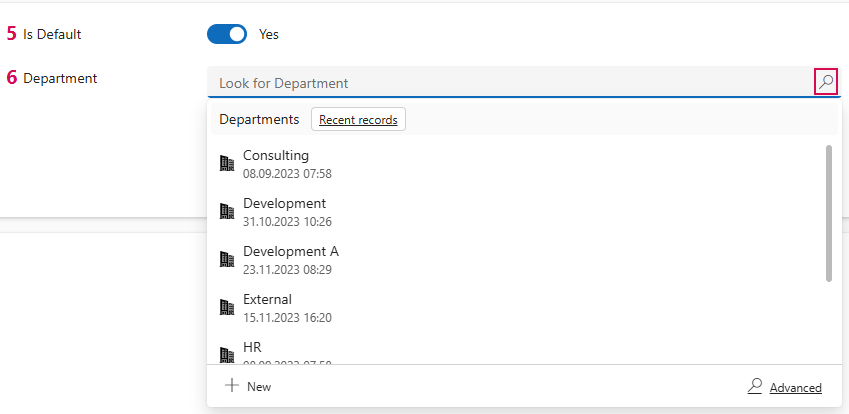Create a New department record
Screen dimensions: 849x414
[x=258, y=386]
